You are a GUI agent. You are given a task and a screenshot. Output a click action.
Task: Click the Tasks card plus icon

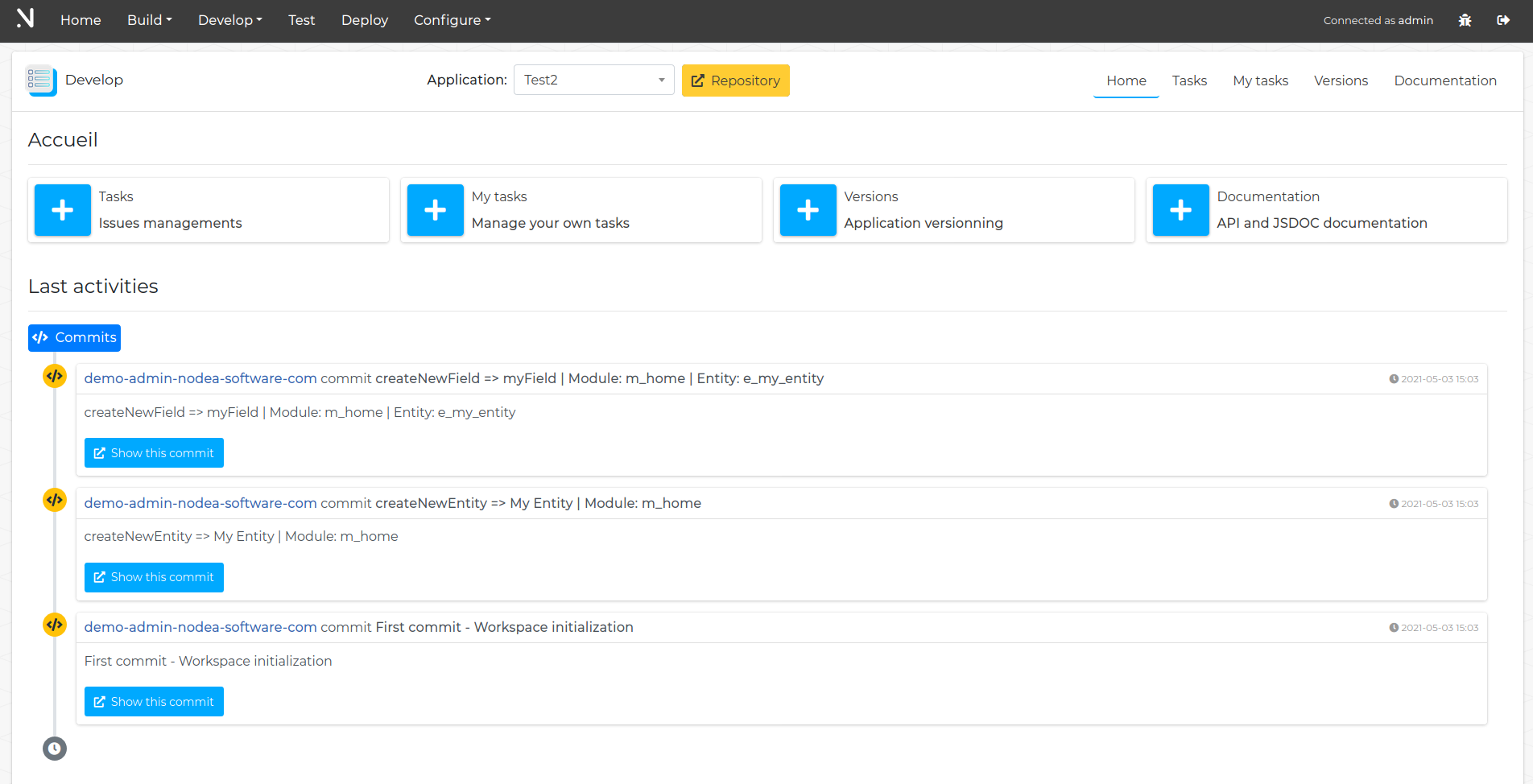pyautogui.click(x=63, y=210)
